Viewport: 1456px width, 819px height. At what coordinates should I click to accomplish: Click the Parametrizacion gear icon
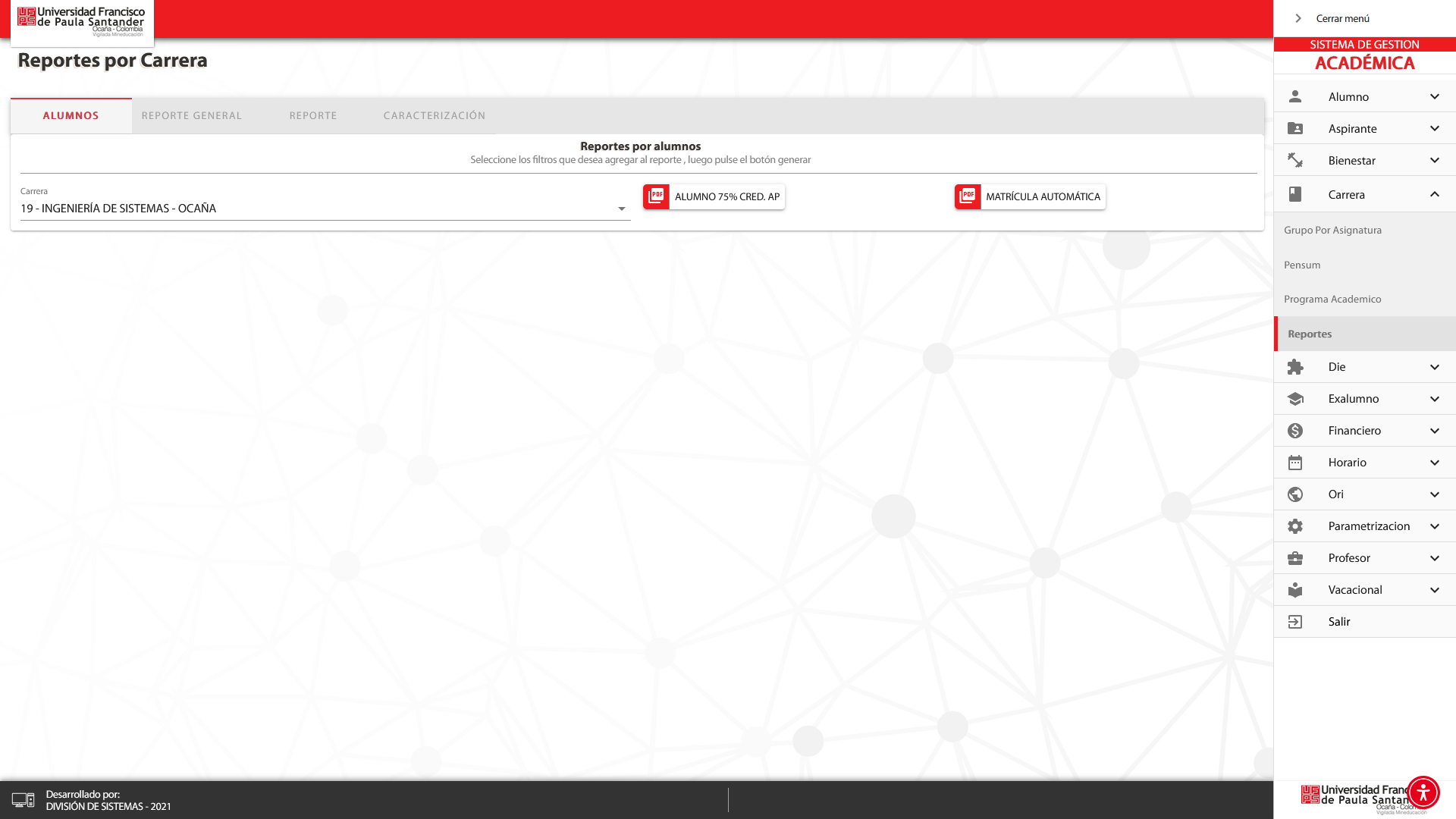1294,526
